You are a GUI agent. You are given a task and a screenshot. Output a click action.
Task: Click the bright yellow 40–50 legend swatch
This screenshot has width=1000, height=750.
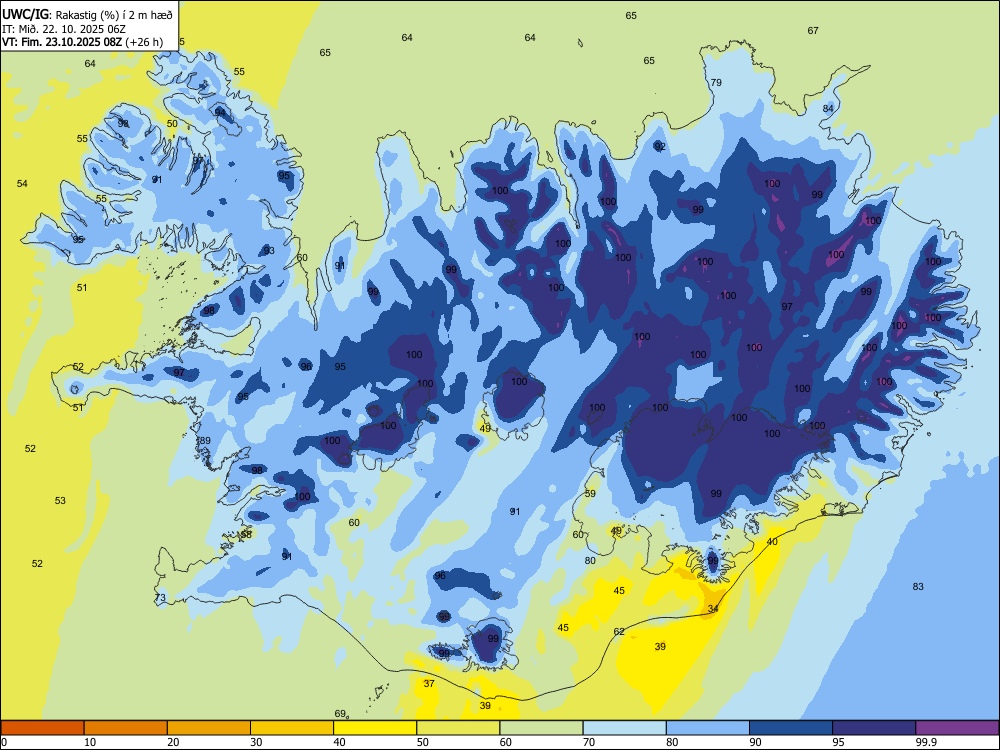click(375, 728)
